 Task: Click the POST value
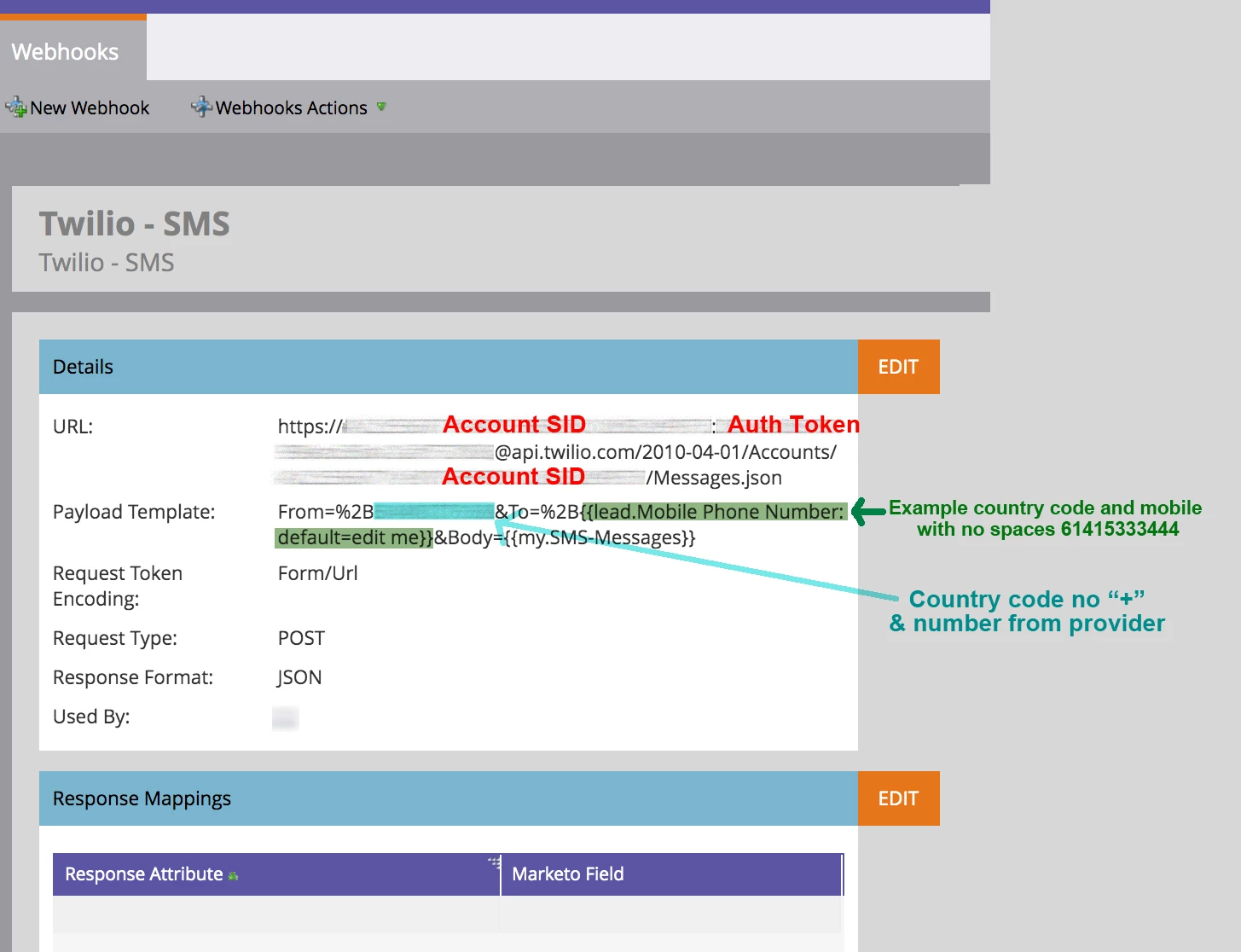point(301,638)
